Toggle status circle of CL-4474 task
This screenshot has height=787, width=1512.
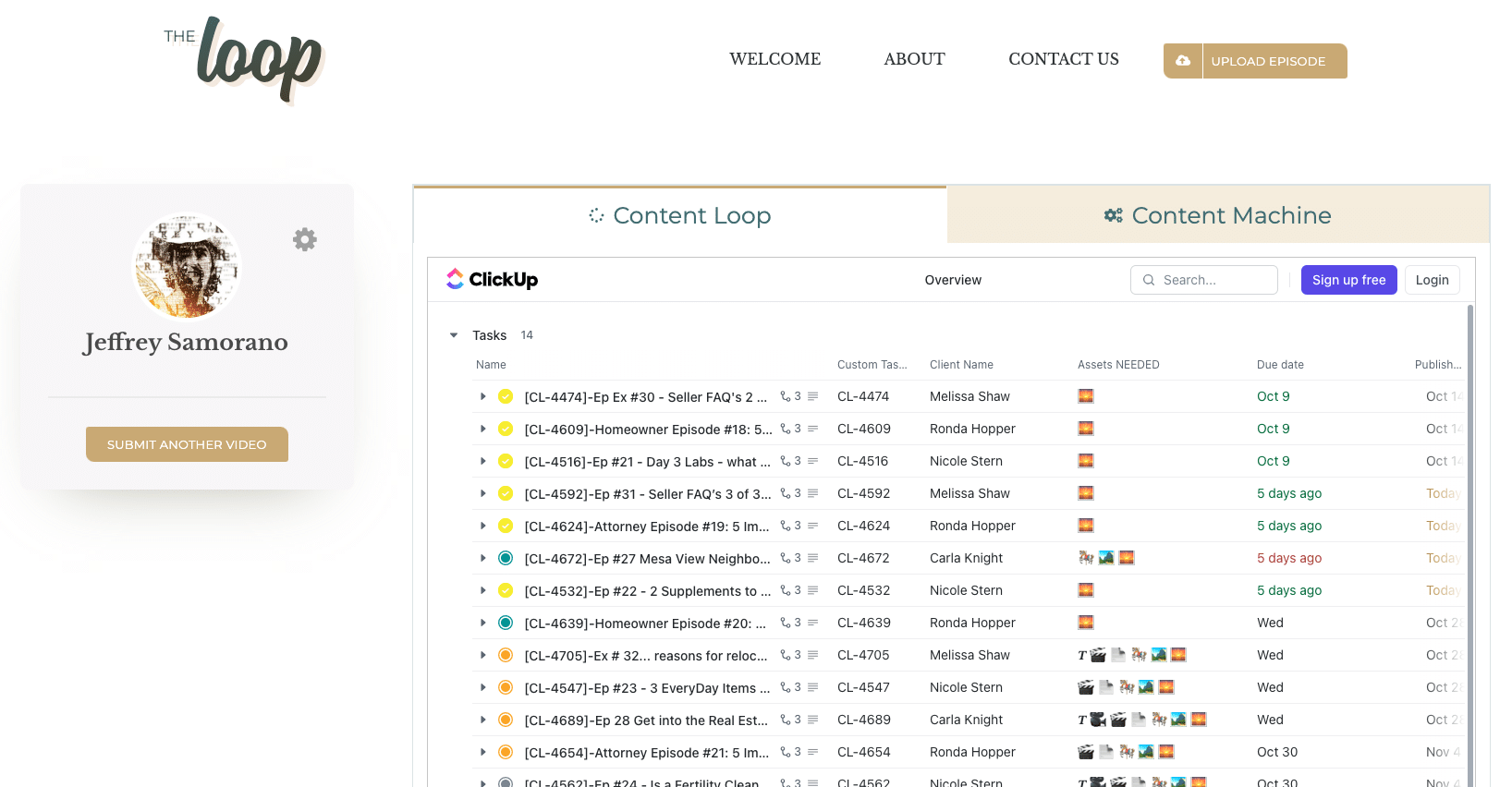pyautogui.click(x=506, y=396)
